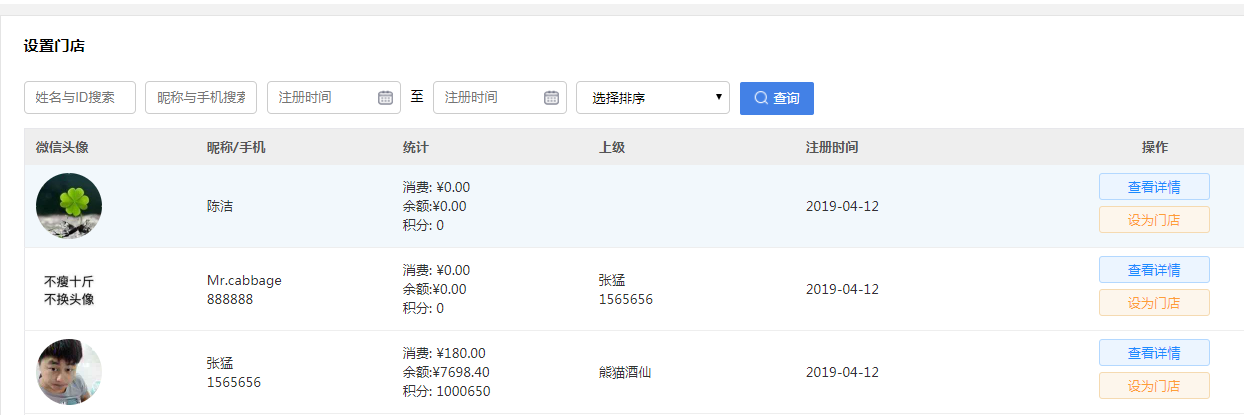The image size is (1244, 415).
Task: View details for Mr.cabbage
Action: tap(1153, 270)
